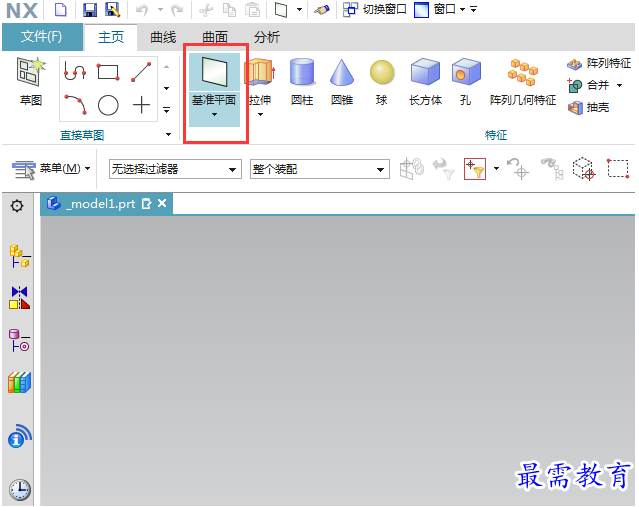Open the 直接草图 group options arrow

[168, 134]
